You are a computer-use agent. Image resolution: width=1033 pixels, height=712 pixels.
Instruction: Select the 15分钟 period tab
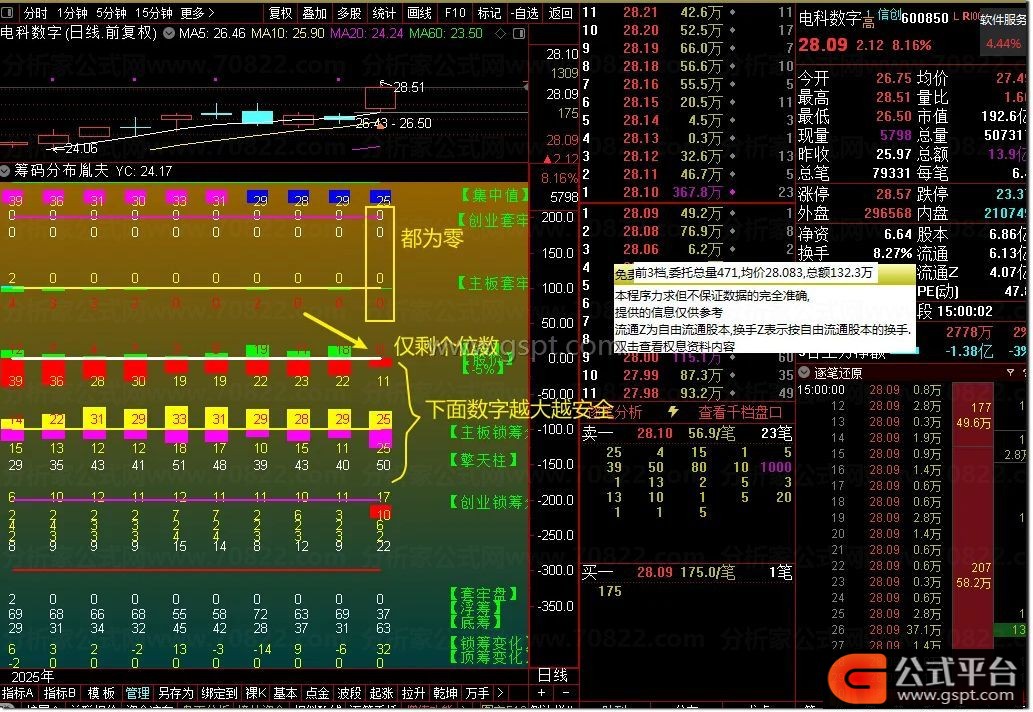(154, 13)
